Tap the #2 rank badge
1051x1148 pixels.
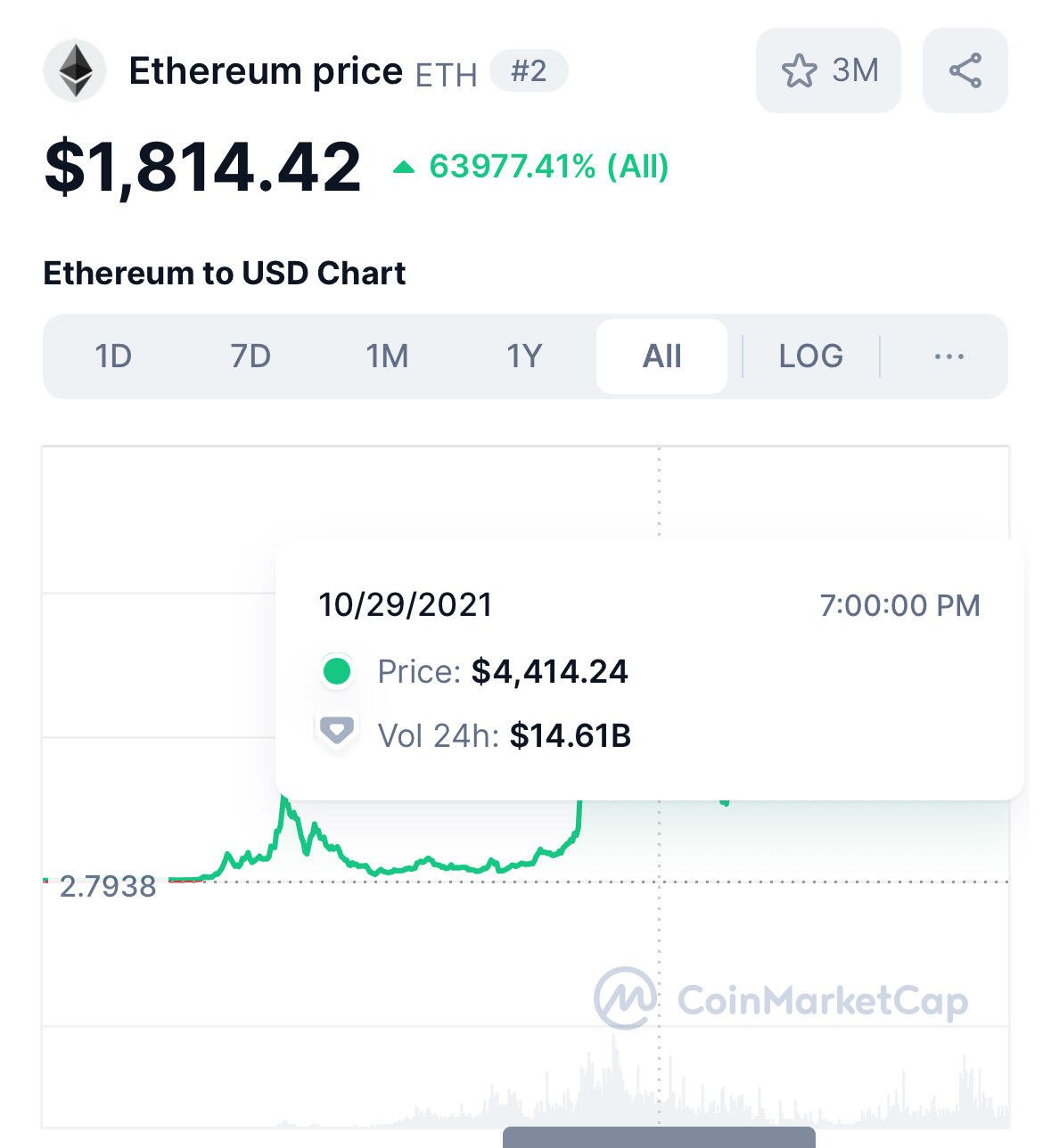pyautogui.click(x=529, y=70)
